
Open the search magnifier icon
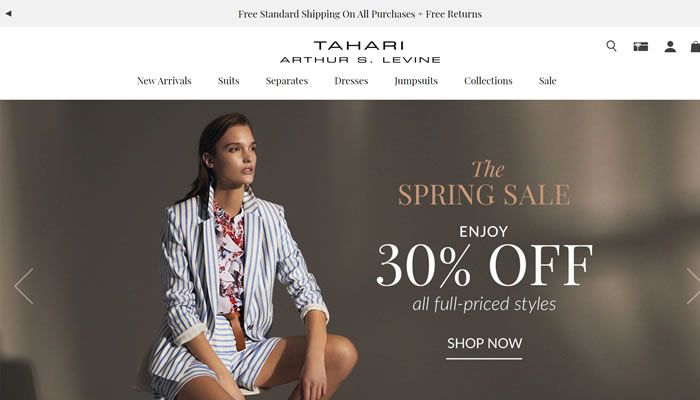point(611,46)
